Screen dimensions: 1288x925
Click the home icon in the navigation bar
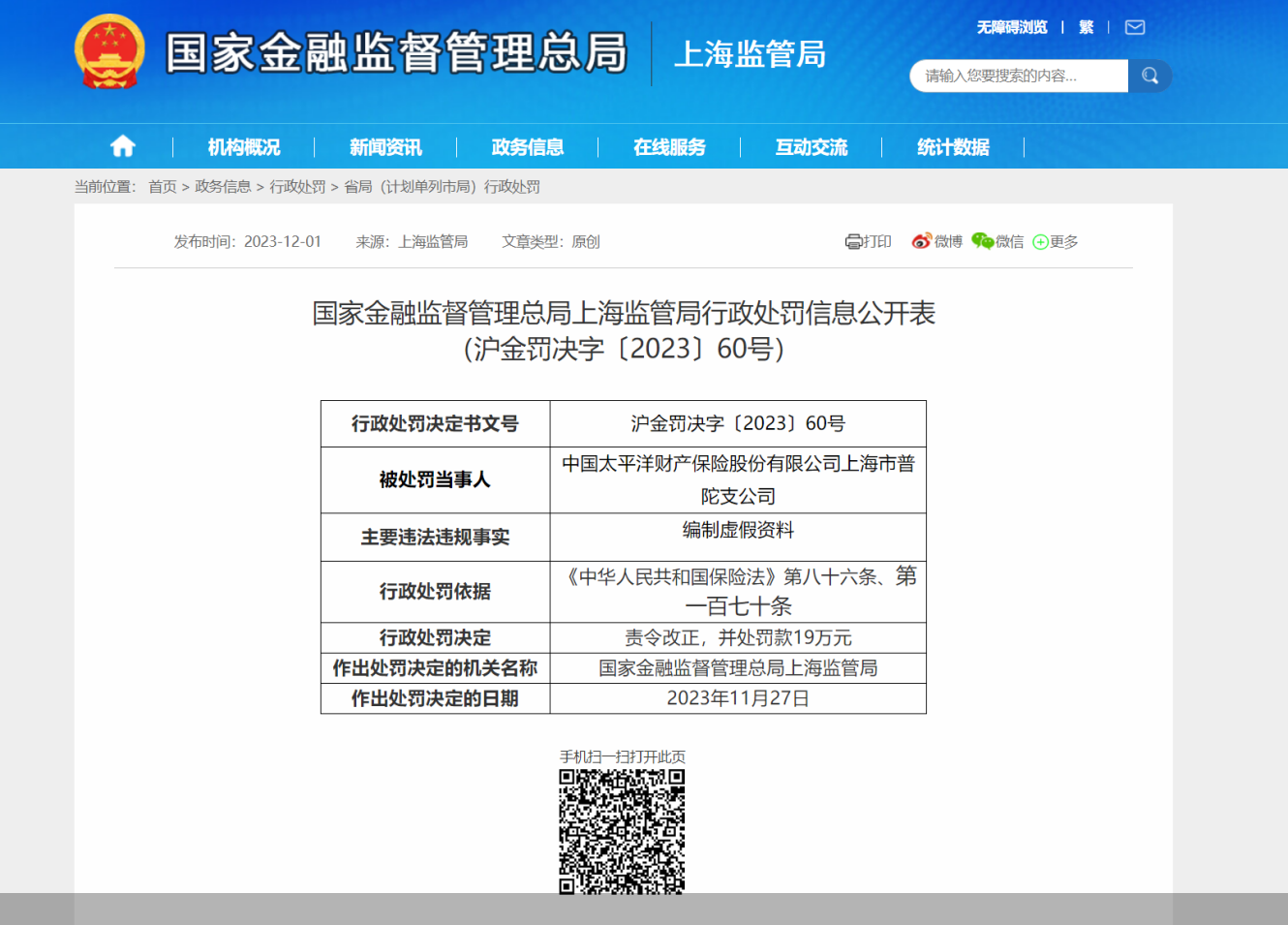(x=122, y=145)
